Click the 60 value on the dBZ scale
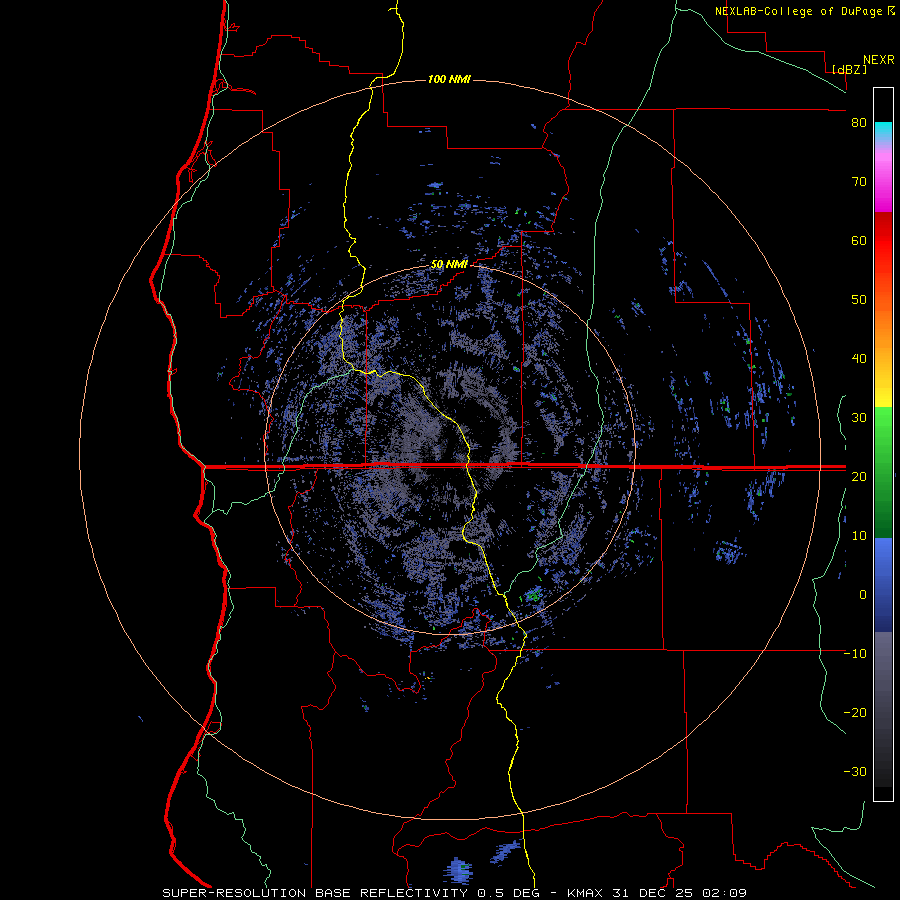 [859, 240]
